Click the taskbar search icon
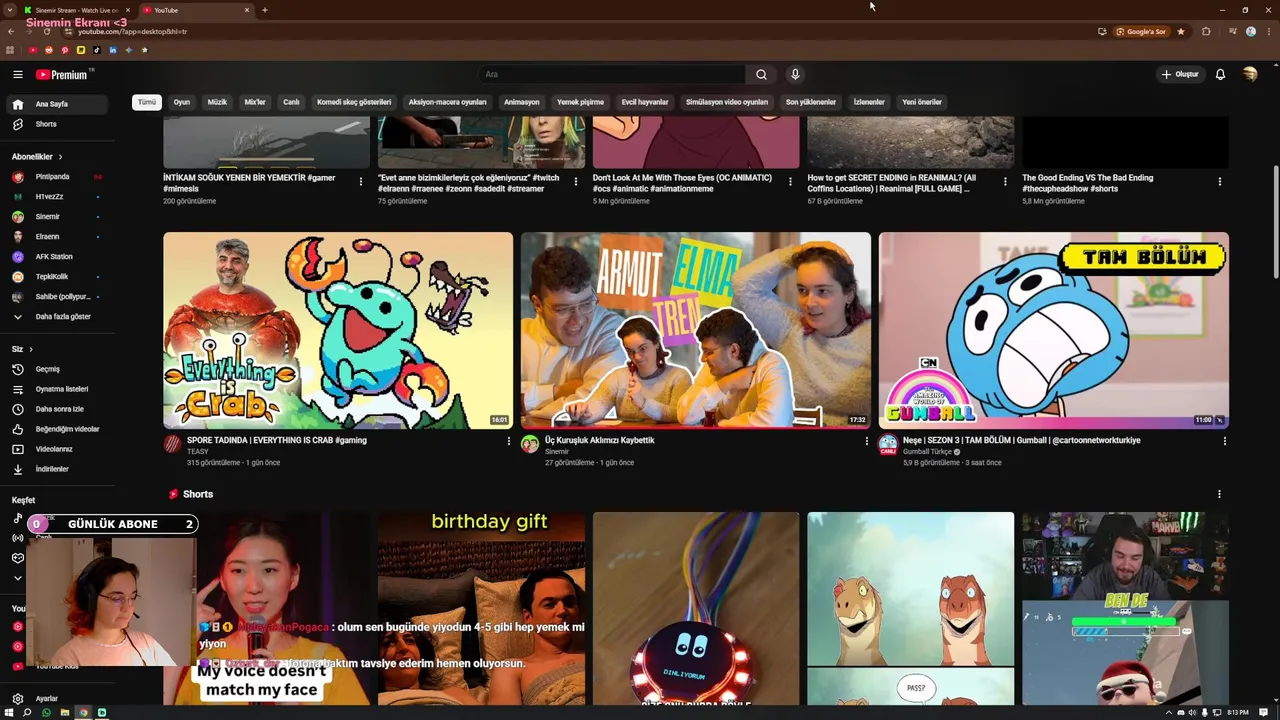Viewport: 1280px width, 720px height. pos(27,712)
